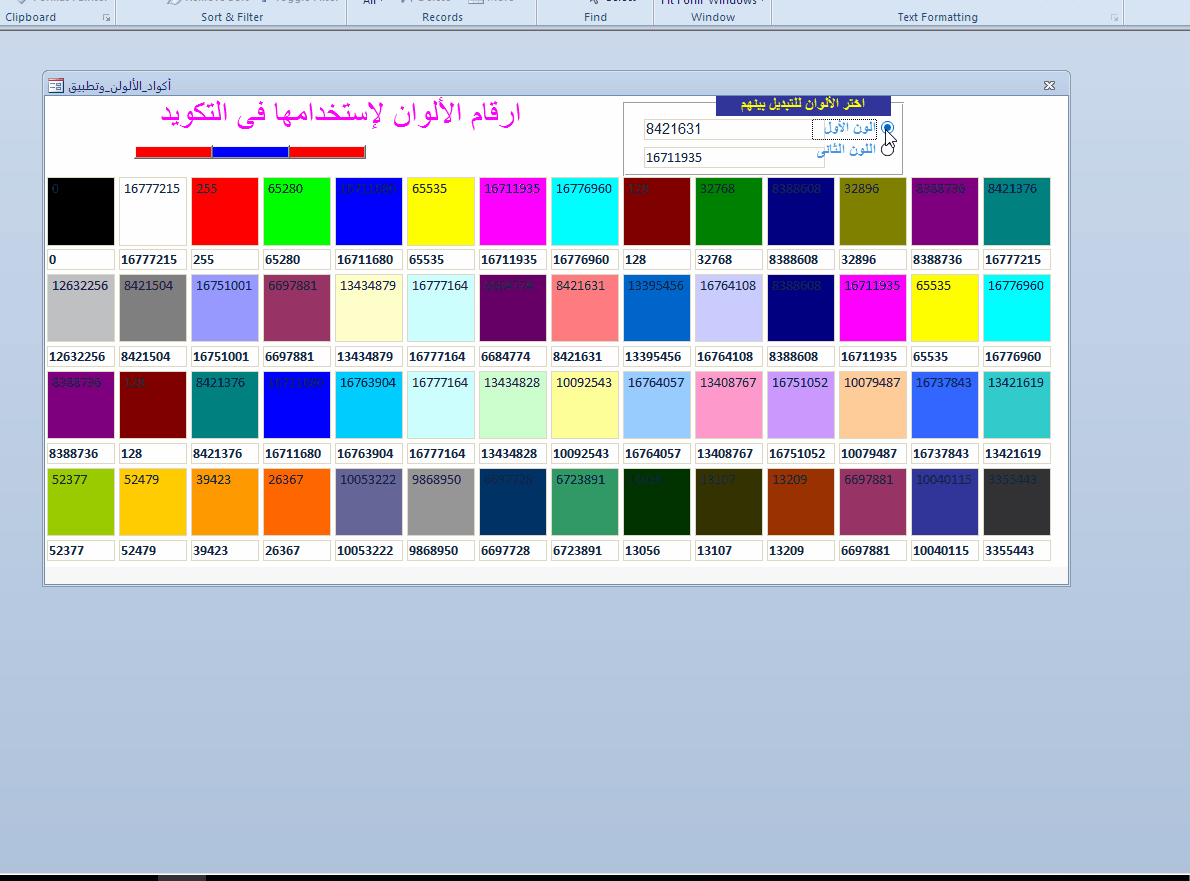1190x881 pixels.
Task: Pick the orange swatch labeled 39423
Action: (225, 502)
